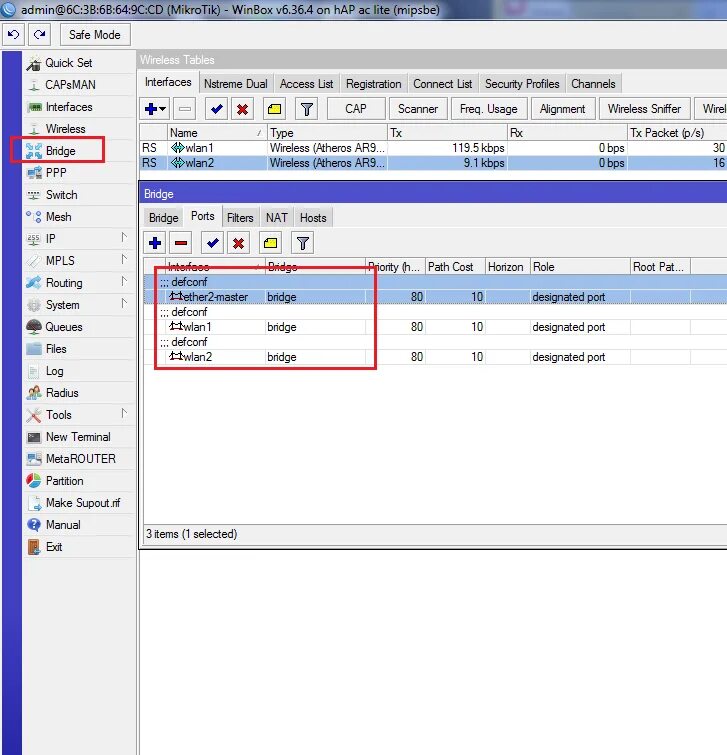Click the Undo arrow in the top toolbar

pos(13,35)
